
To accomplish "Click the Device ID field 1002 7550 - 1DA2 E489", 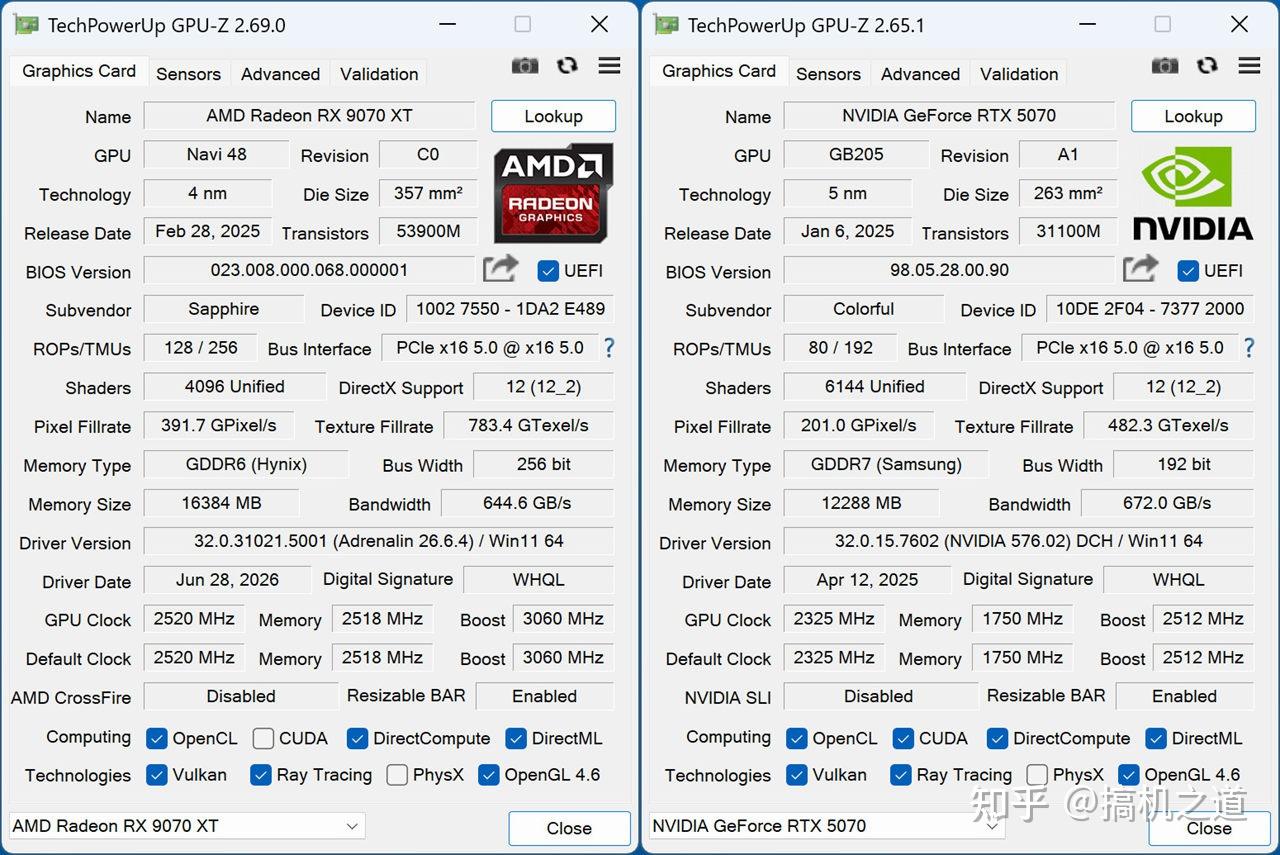I will pyautogui.click(x=510, y=309).
